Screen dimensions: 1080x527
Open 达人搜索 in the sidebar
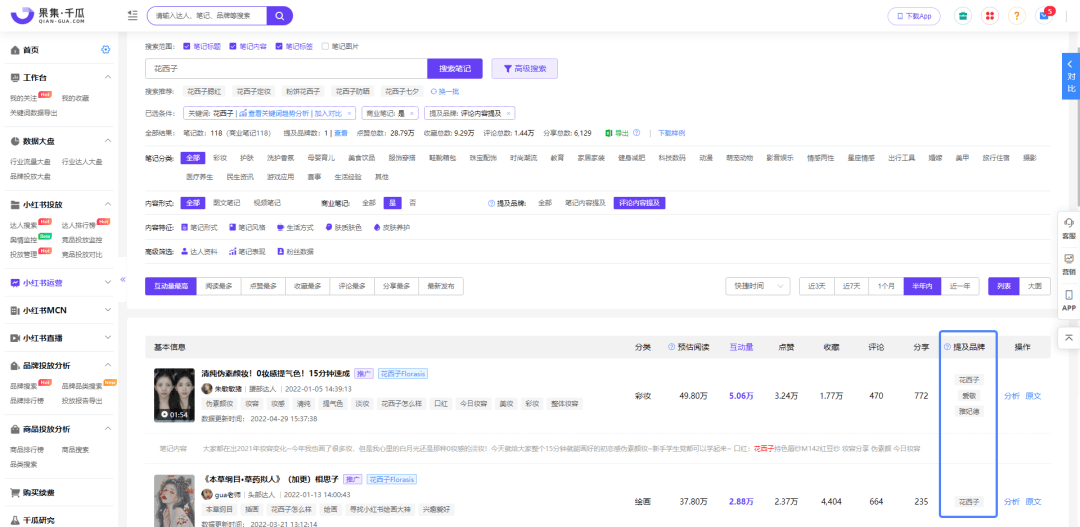(x=24, y=225)
